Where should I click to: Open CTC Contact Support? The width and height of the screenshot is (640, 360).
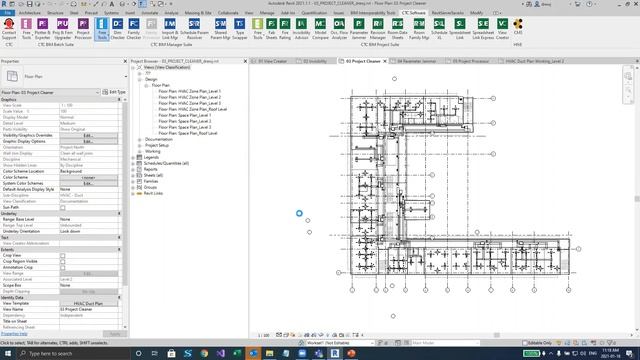9,29
